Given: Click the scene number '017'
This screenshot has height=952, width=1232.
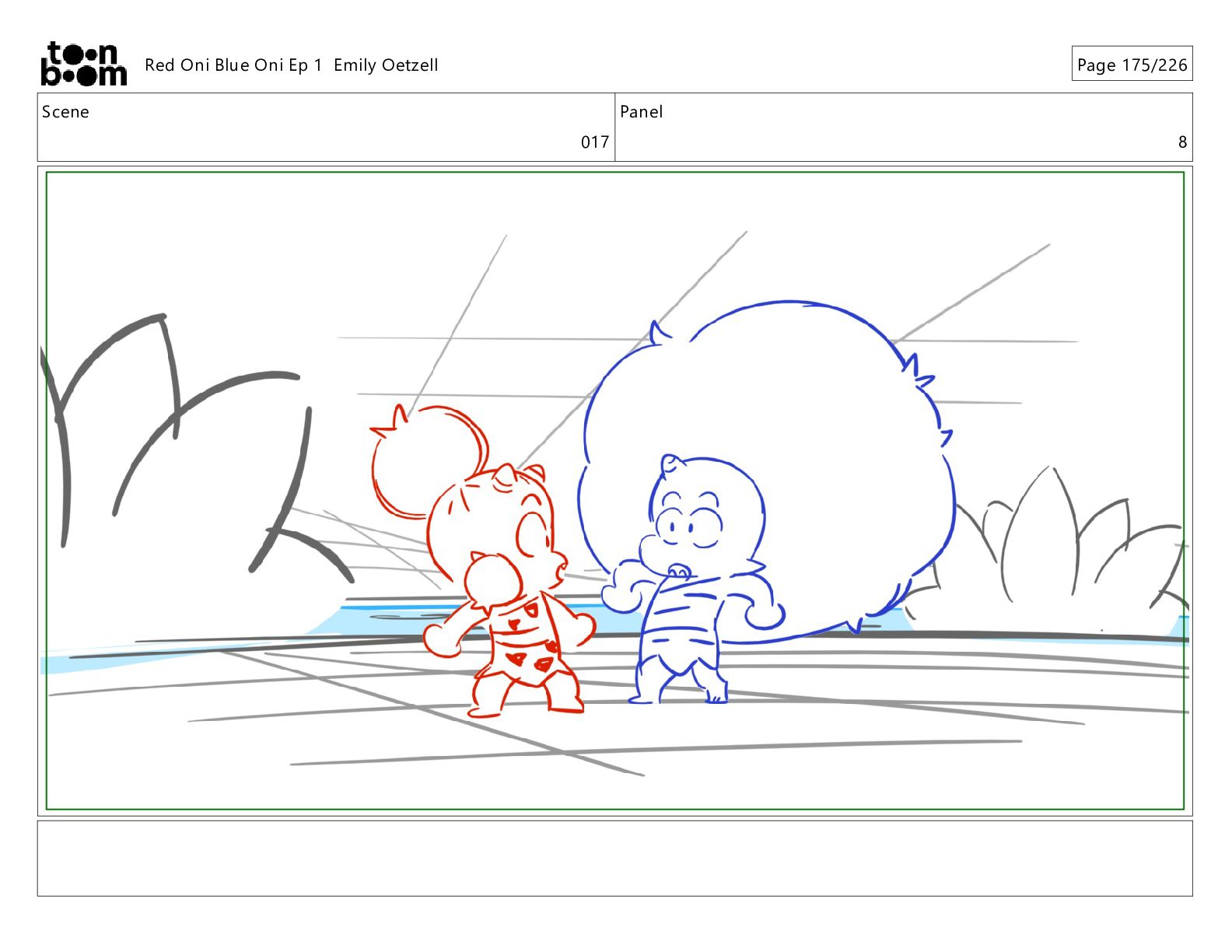Looking at the screenshot, I should (595, 142).
